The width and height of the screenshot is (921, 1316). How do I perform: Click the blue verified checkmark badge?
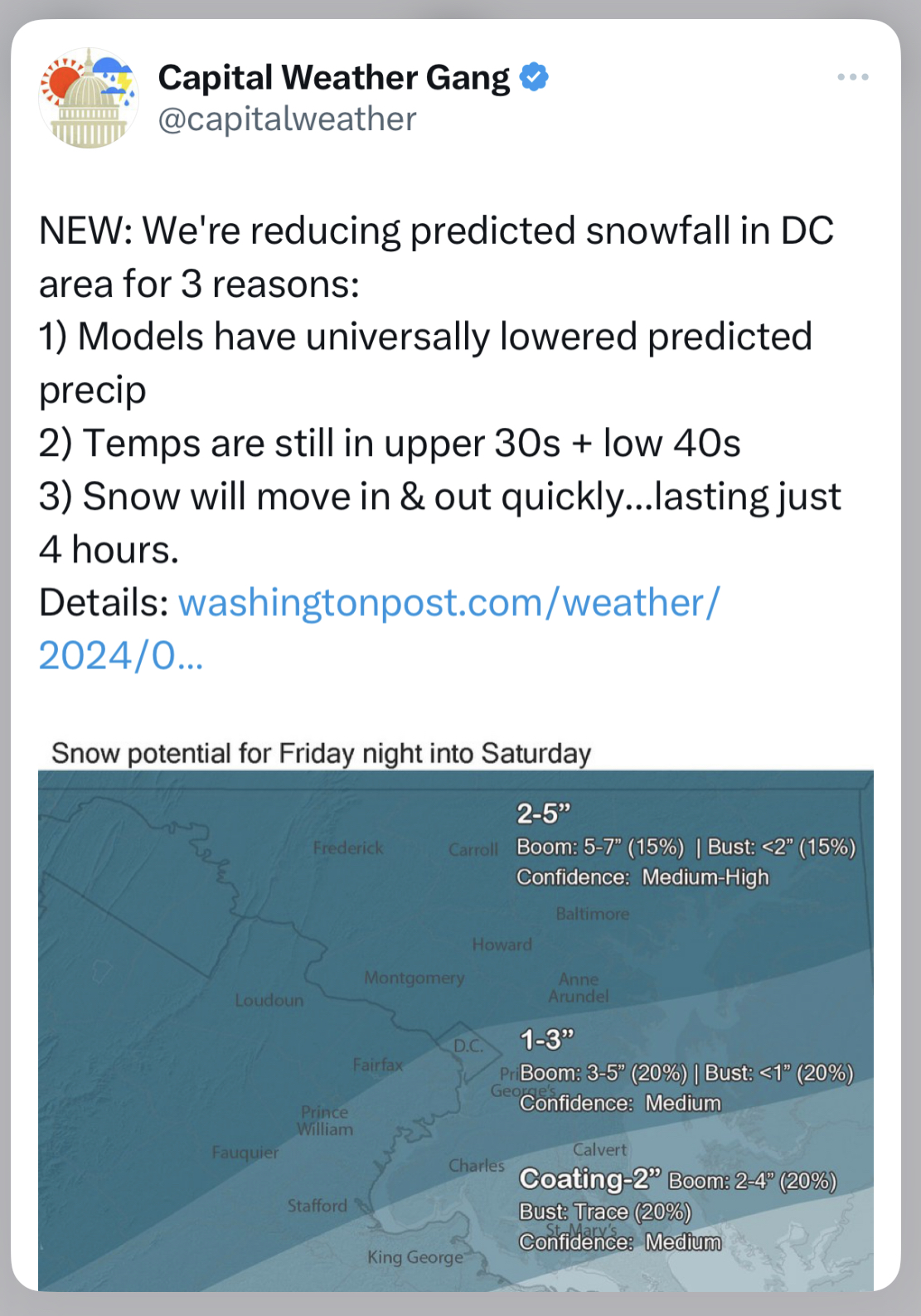click(534, 77)
